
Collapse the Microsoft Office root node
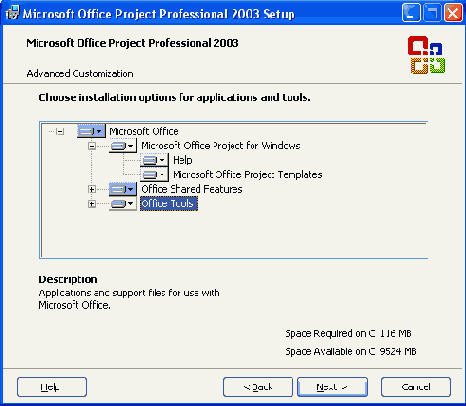[x=60, y=131]
